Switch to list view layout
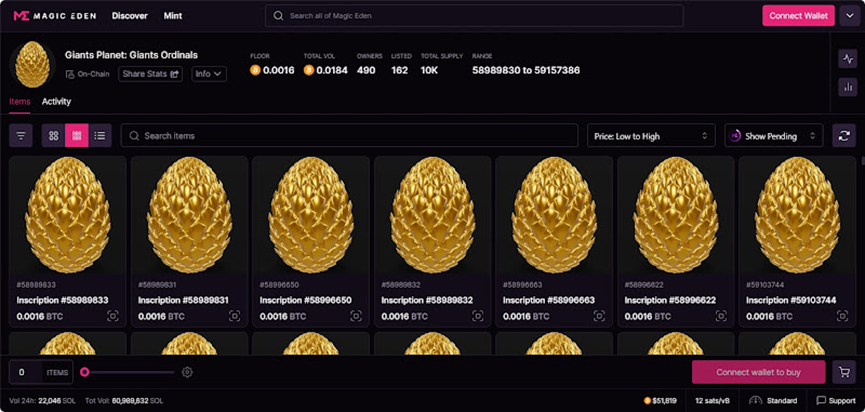 (x=100, y=136)
